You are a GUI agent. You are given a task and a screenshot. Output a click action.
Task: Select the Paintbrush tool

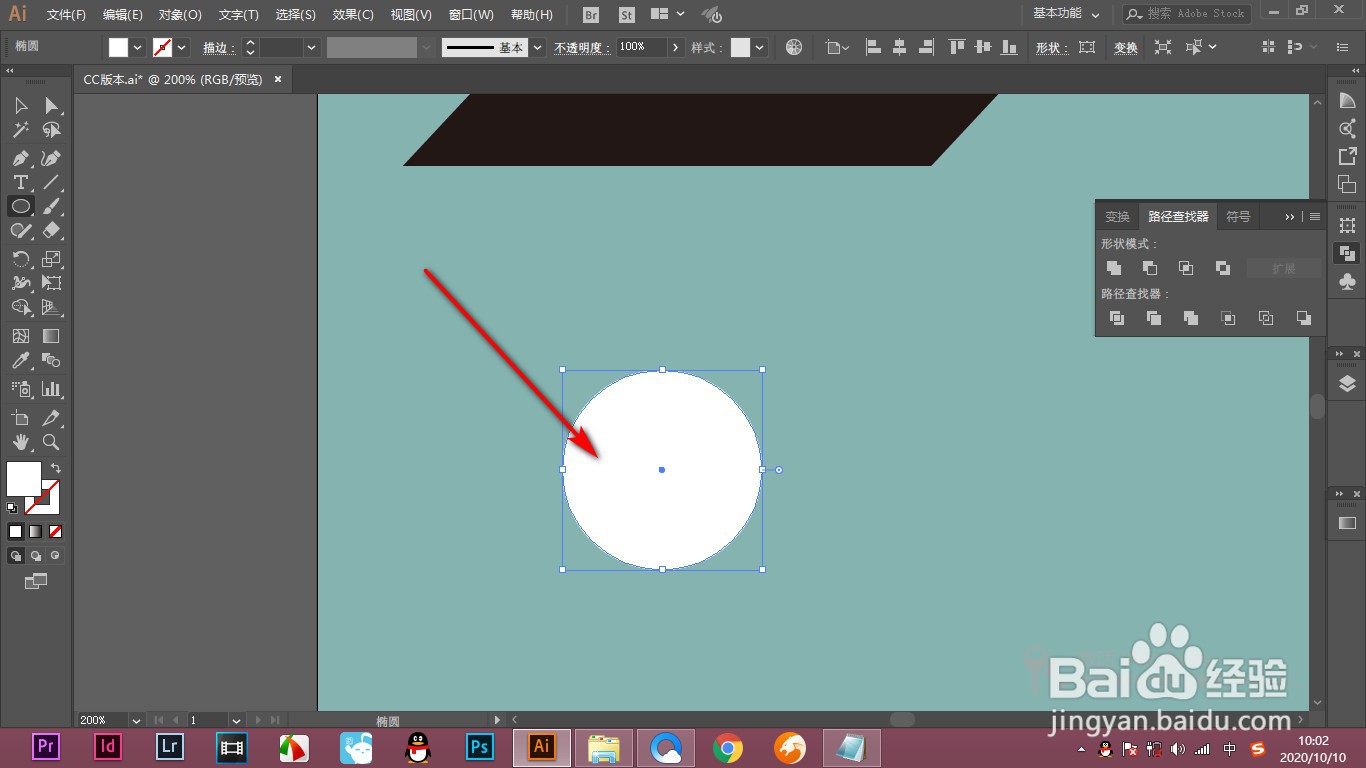click(51, 206)
